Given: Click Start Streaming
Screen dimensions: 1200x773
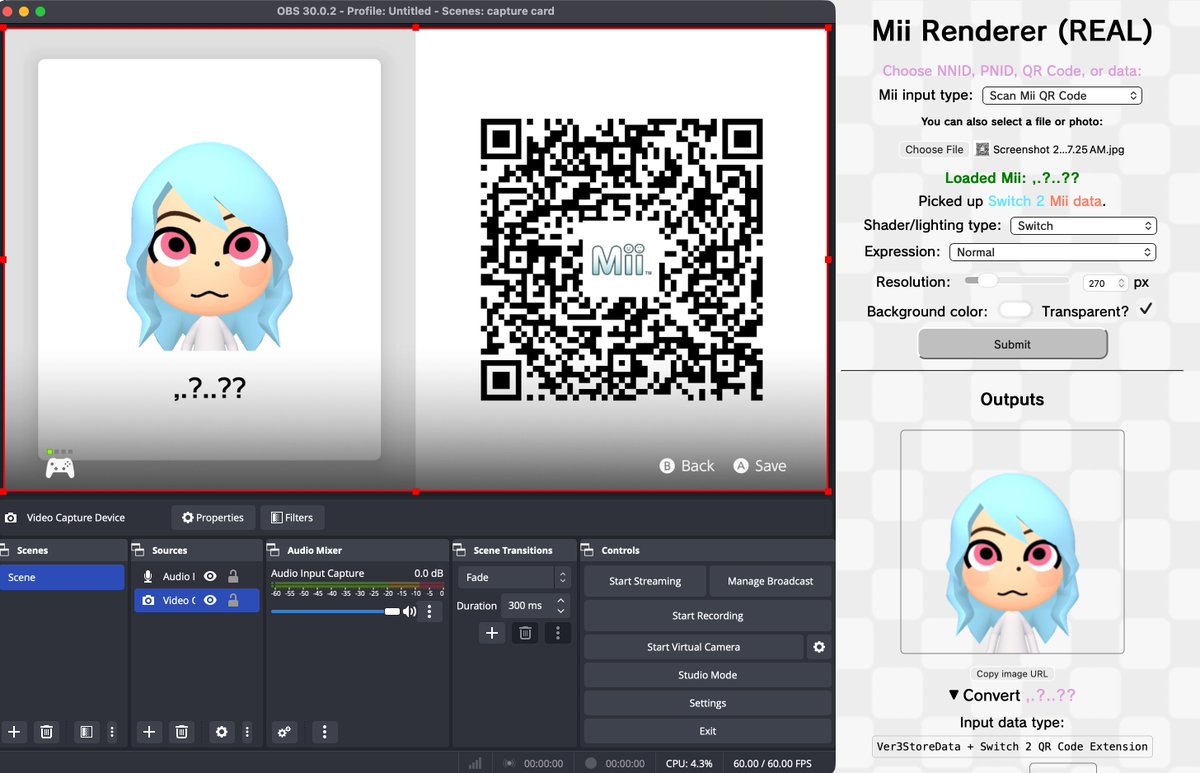Looking at the screenshot, I should pos(645,581).
